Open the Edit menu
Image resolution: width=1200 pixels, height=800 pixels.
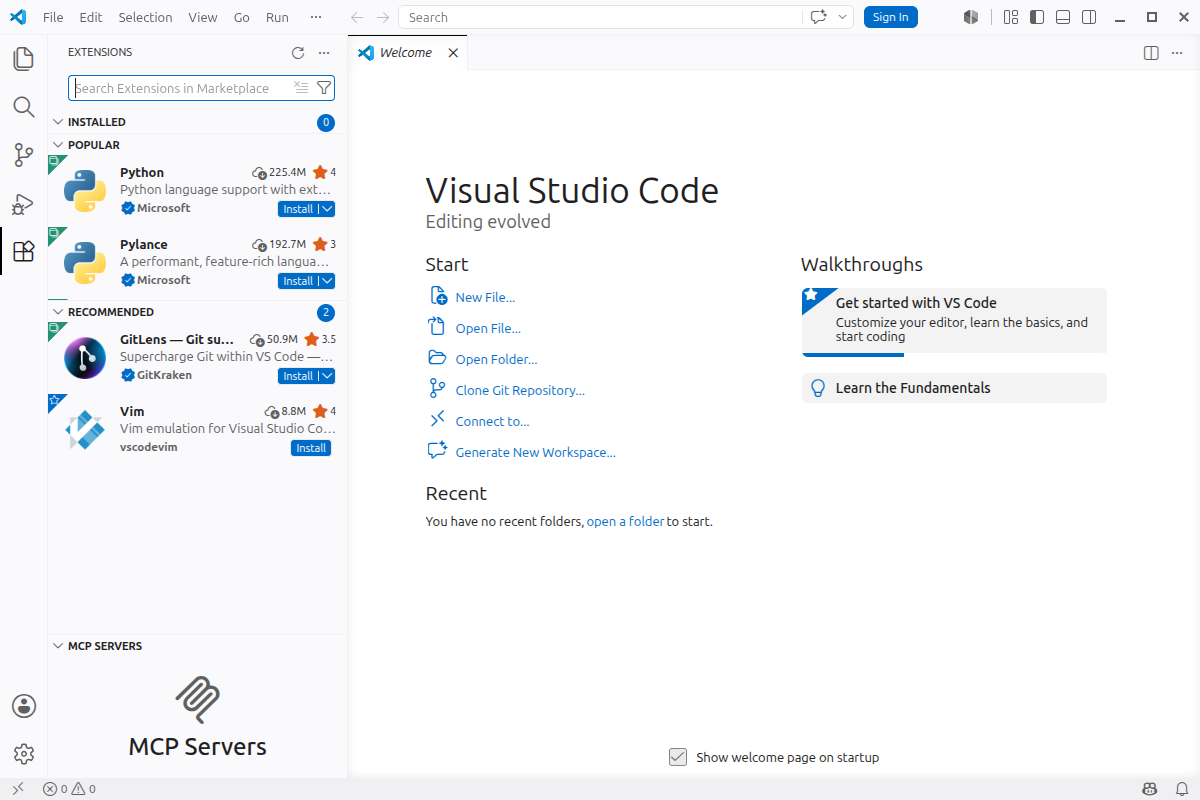pos(91,17)
